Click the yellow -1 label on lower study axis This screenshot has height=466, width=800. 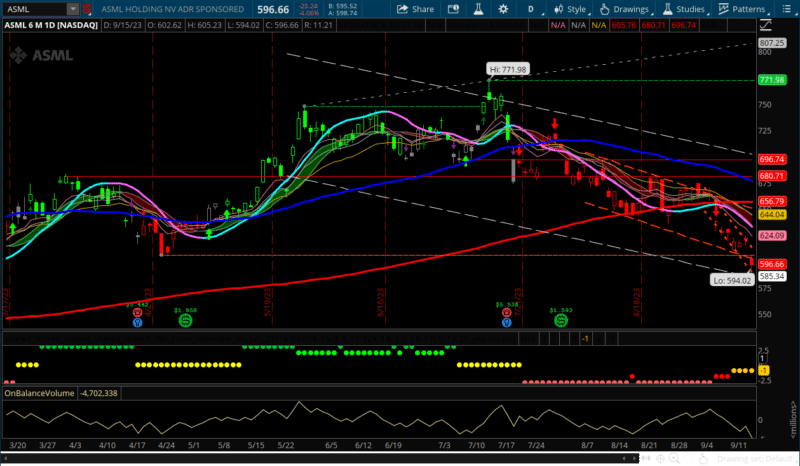pos(763,371)
